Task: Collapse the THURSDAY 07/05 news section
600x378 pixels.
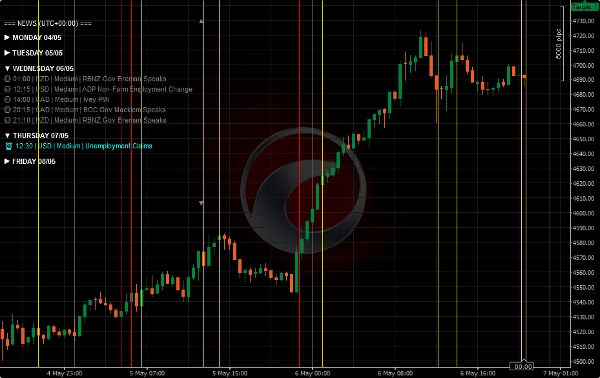Action: tap(7, 135)
